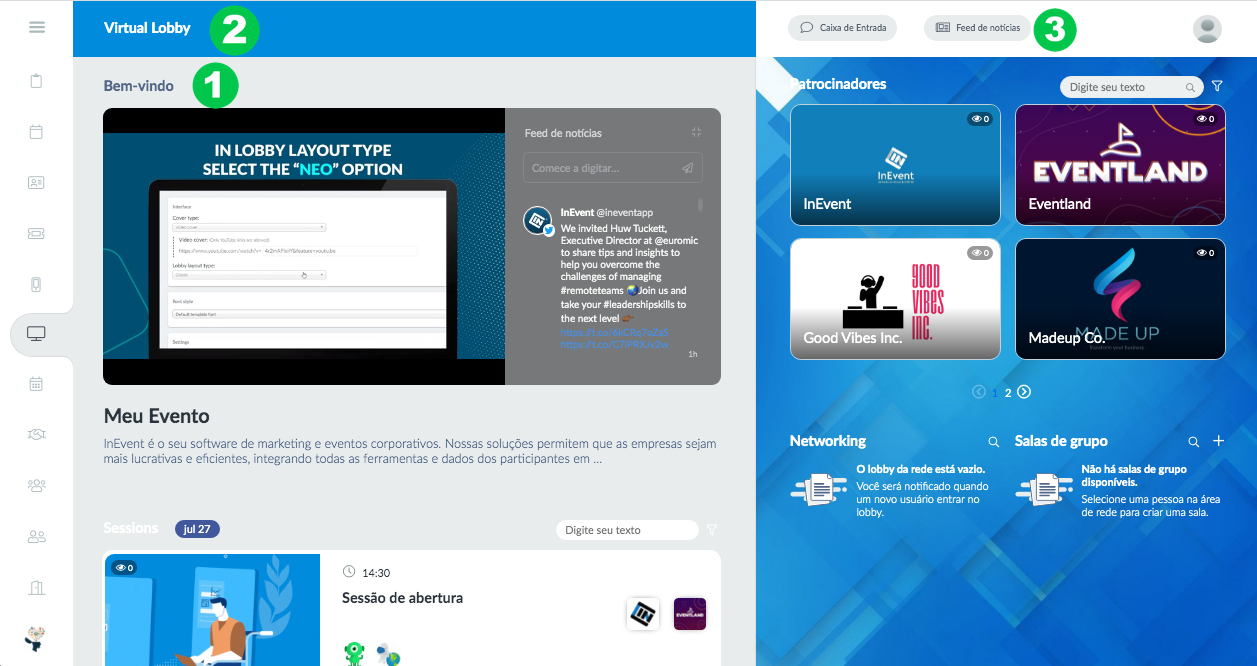Go to sponsors page 2
The width and height of the screenshot is (1257, 666).
[x=1008, y=392]
